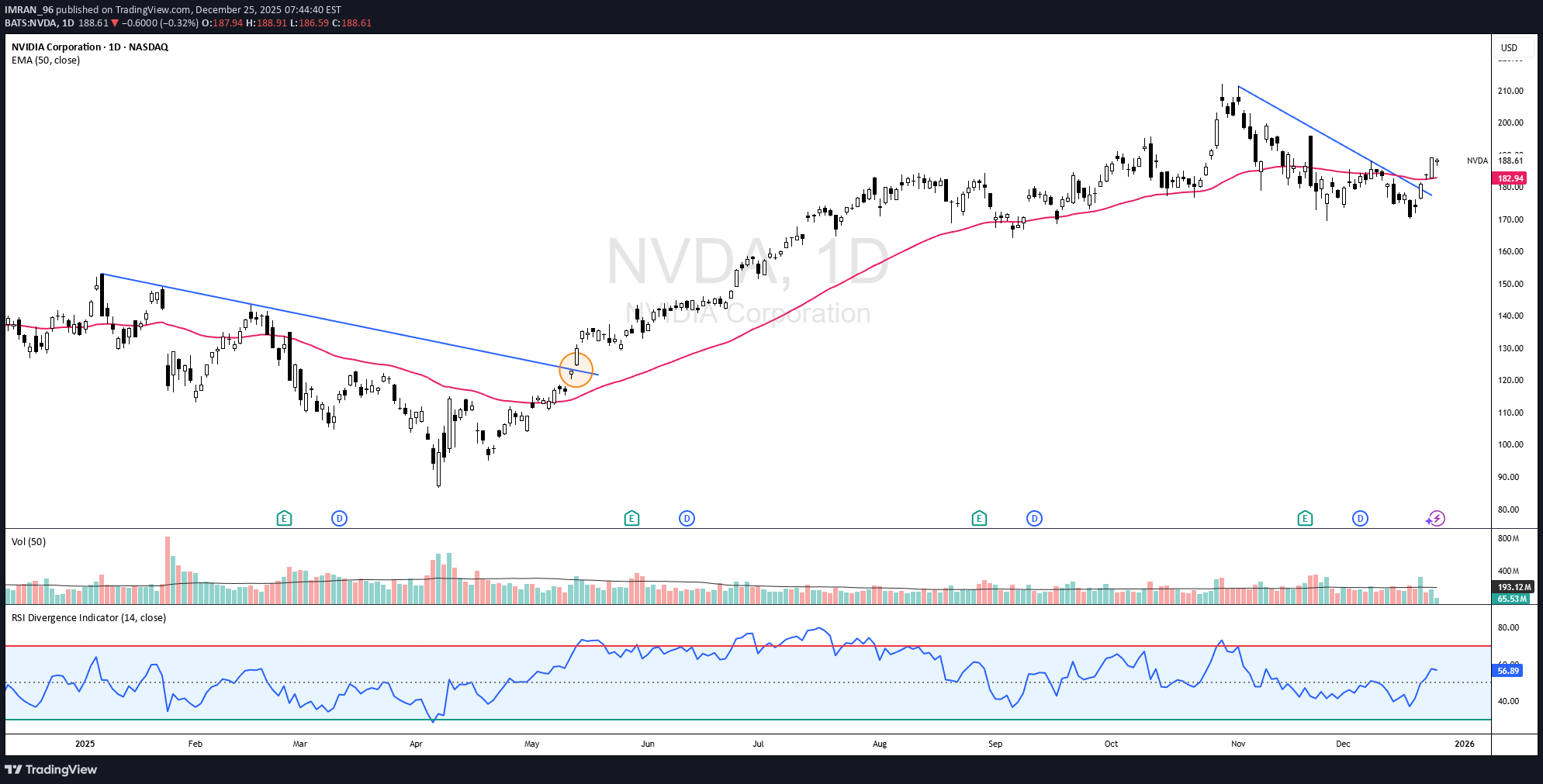Click the NVDA 188.61 last price label
Screen dimensions: 1543x784
1510,161
